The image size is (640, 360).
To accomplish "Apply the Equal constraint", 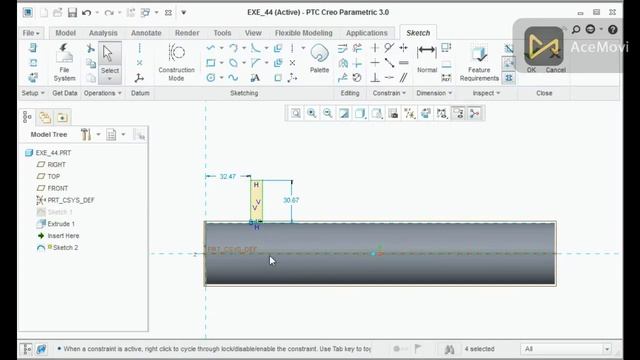I will pos(403,63).
